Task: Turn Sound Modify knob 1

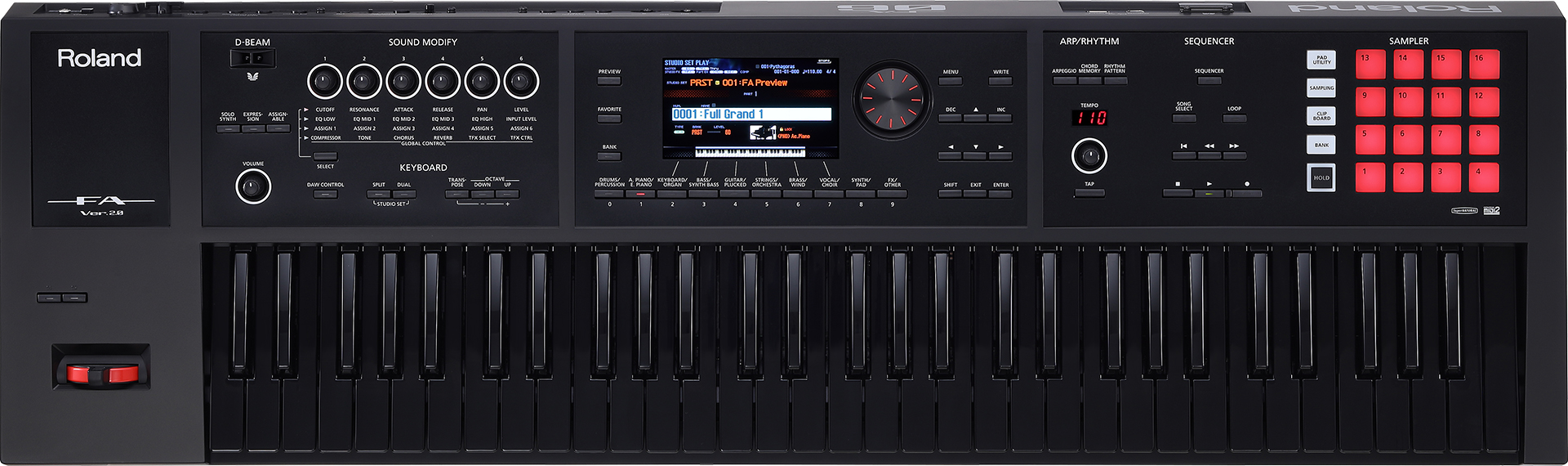Action: click(x=324, y=82)
